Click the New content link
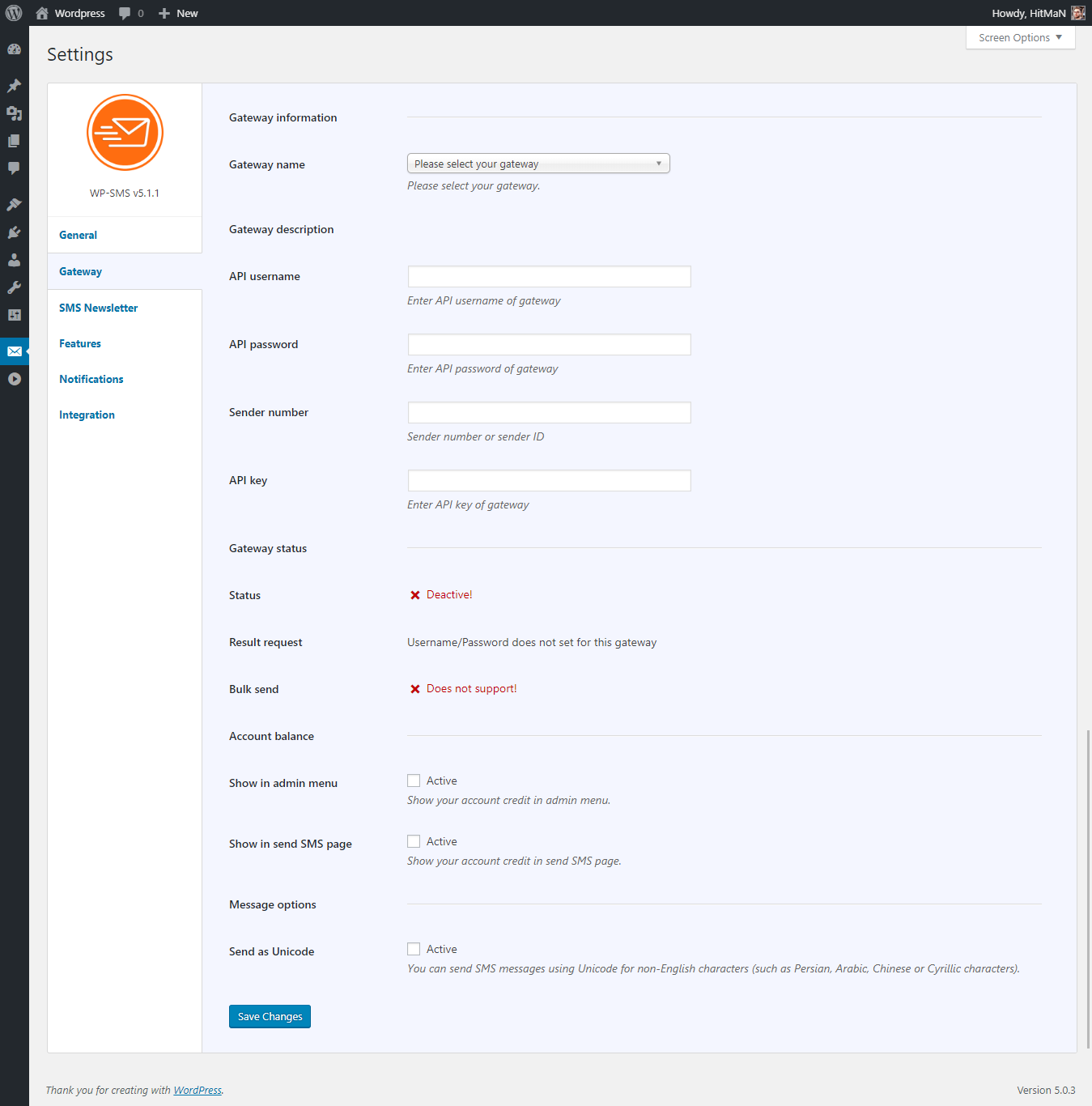 coord(187,13)
